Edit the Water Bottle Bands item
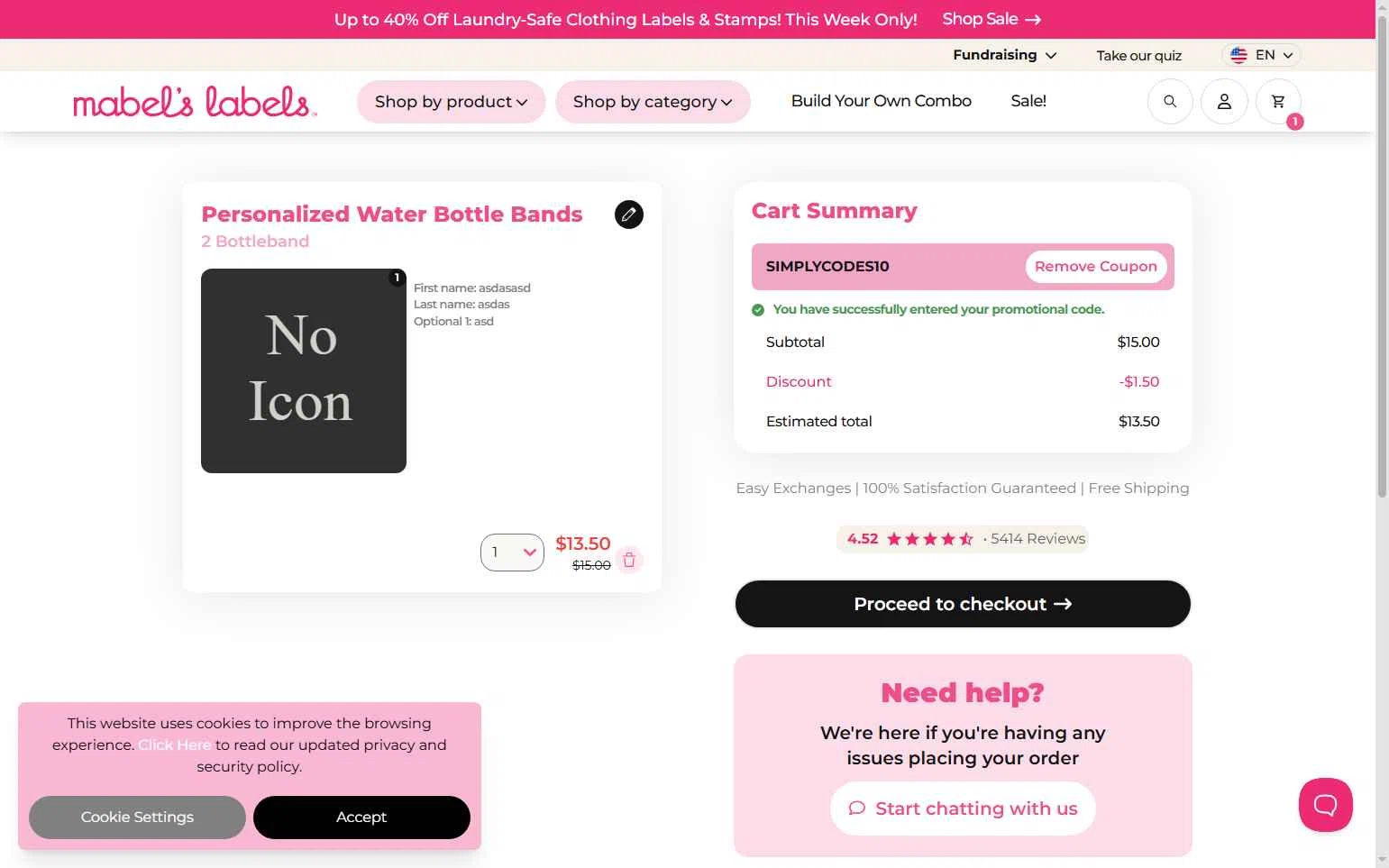Image resolution: width=1389 pixels, height=868 pixels. pyautogui.click(x=629, y=215)
